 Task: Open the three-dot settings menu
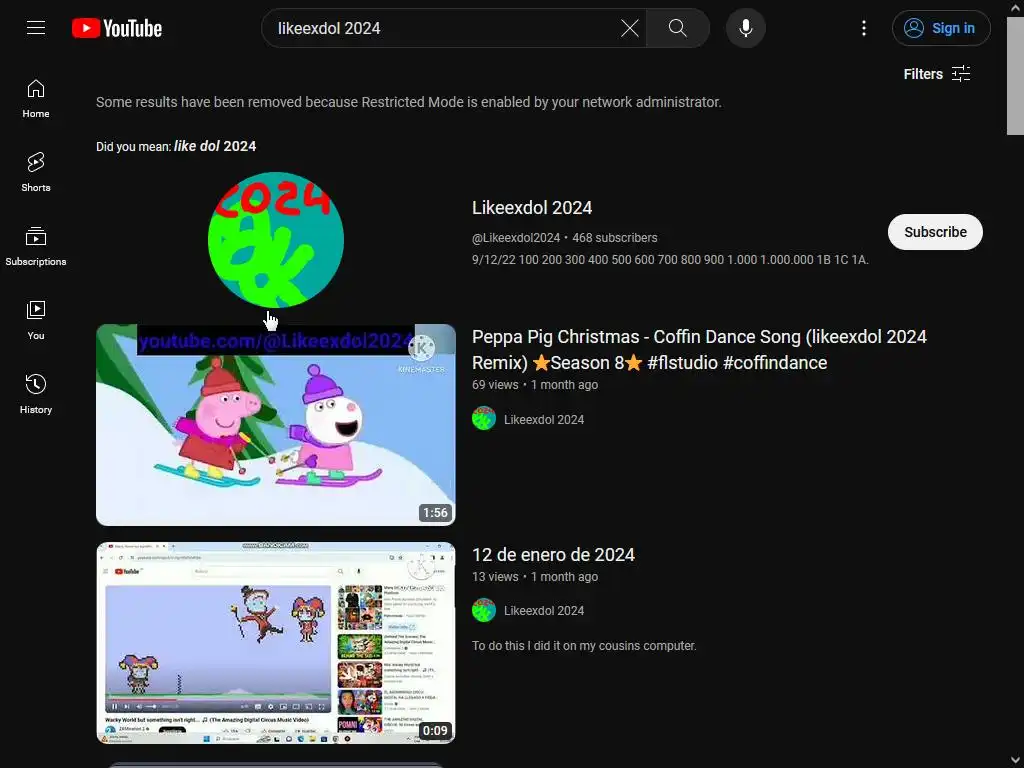click(864, 28)
